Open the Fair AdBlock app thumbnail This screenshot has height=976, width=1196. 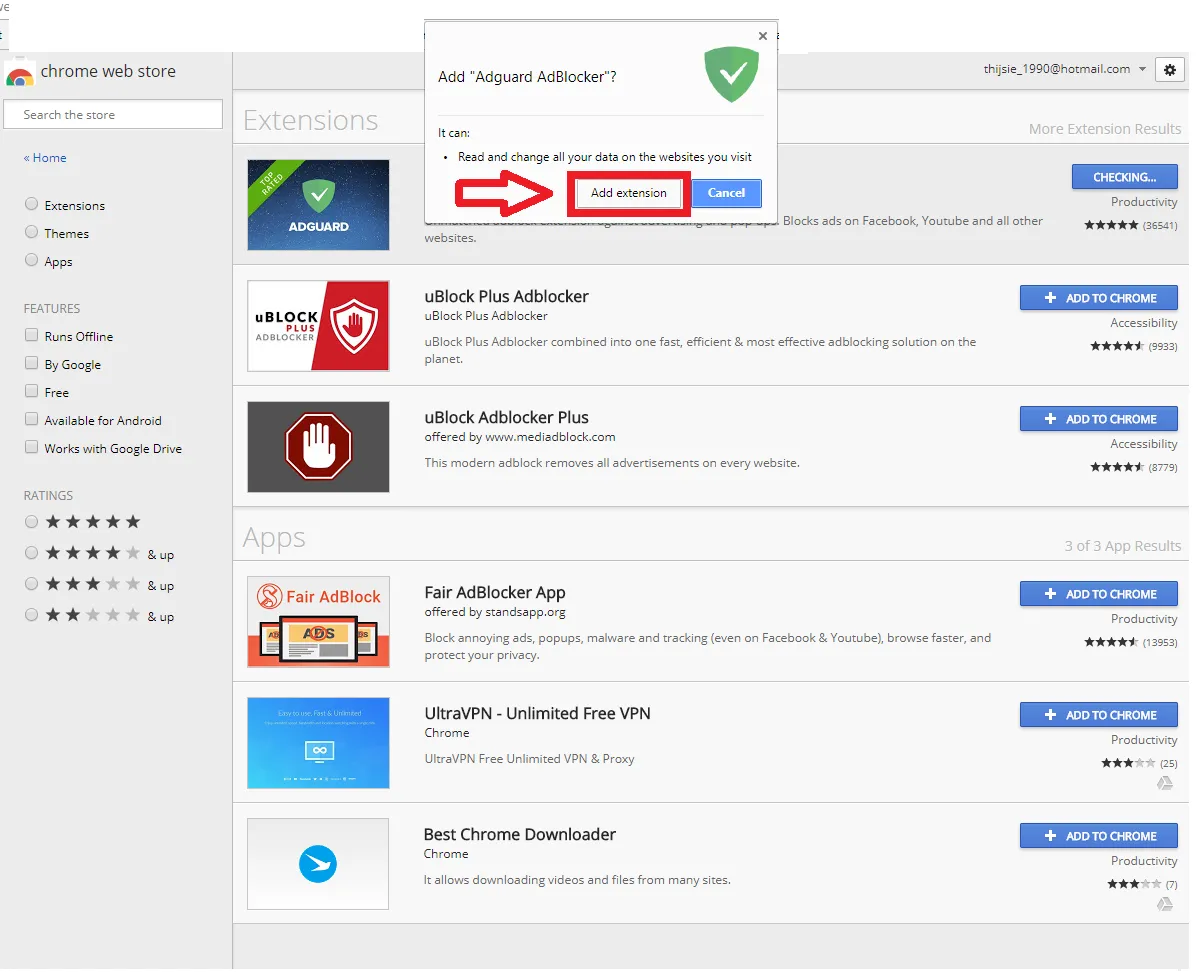pos(318,621)
